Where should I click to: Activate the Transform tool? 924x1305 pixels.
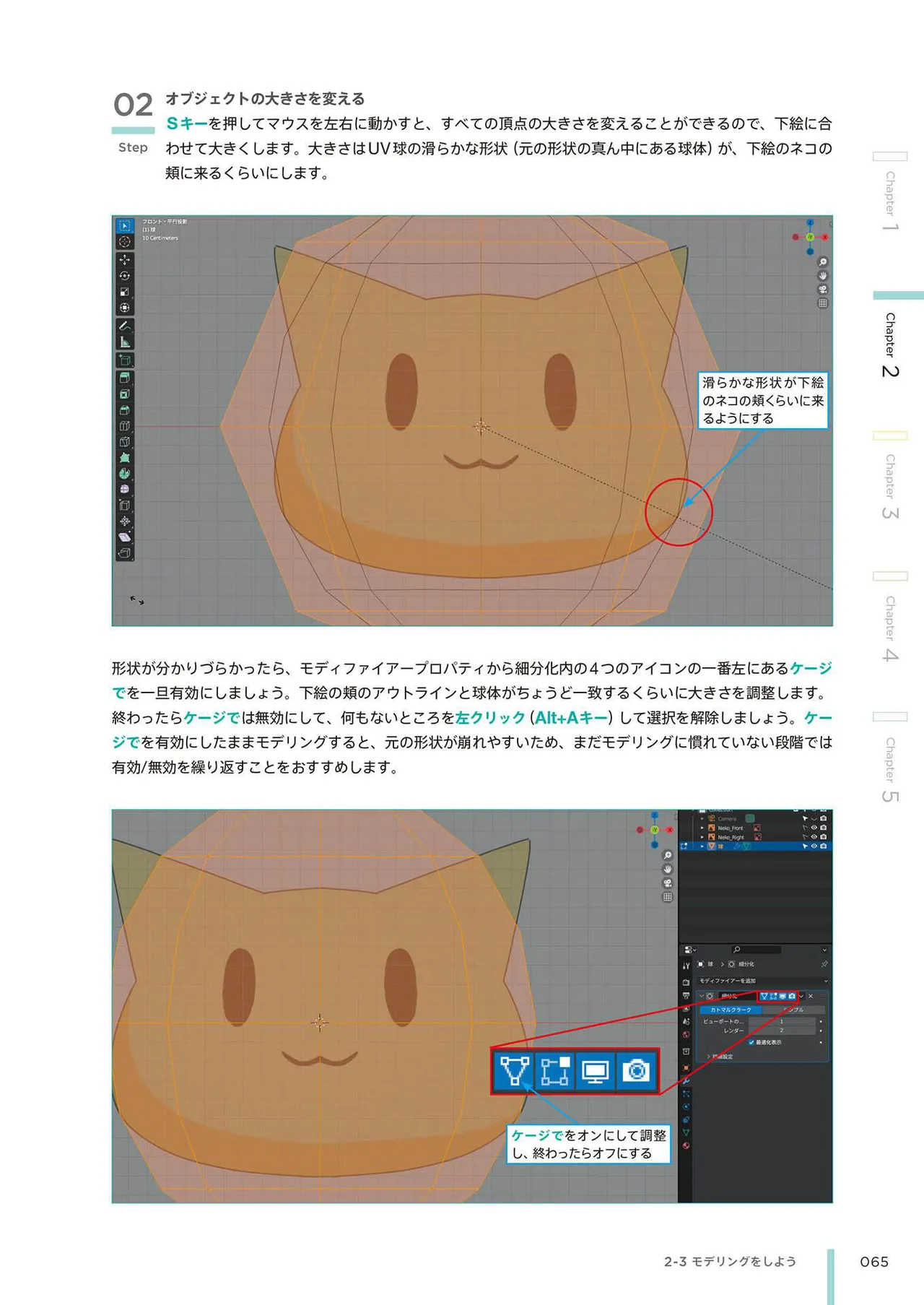pyautogui.click(x=124, y=308)
